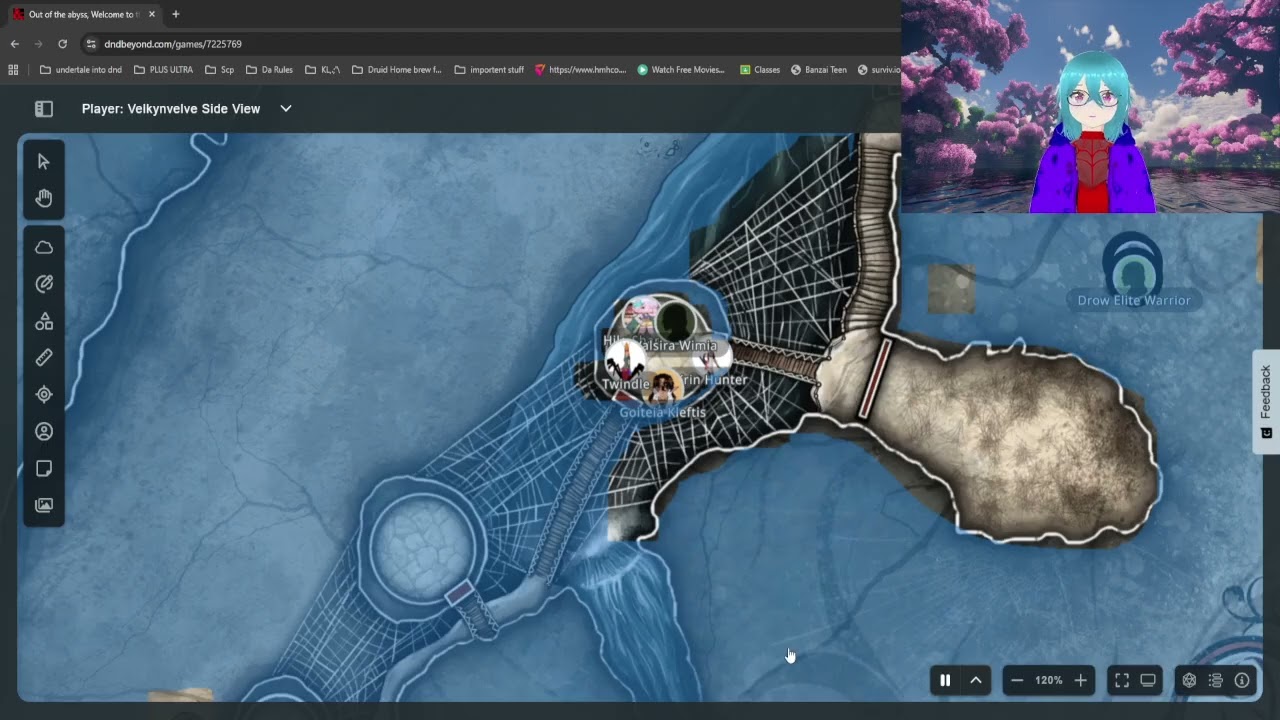Go back in browser history
The height and width of the screenshot is (720, 1280).
pos(15,44)
